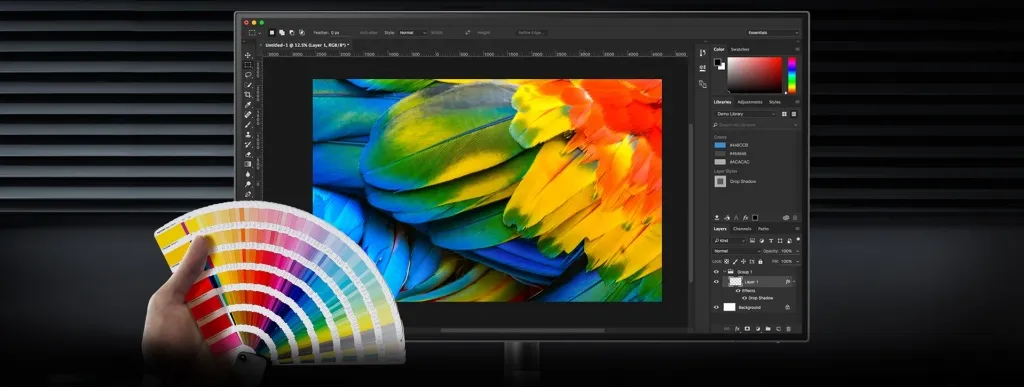Image resolution: width=1024 pixels, height=387 pixels.
Task: Select the Dodge tool
Action: coord(248,184)
